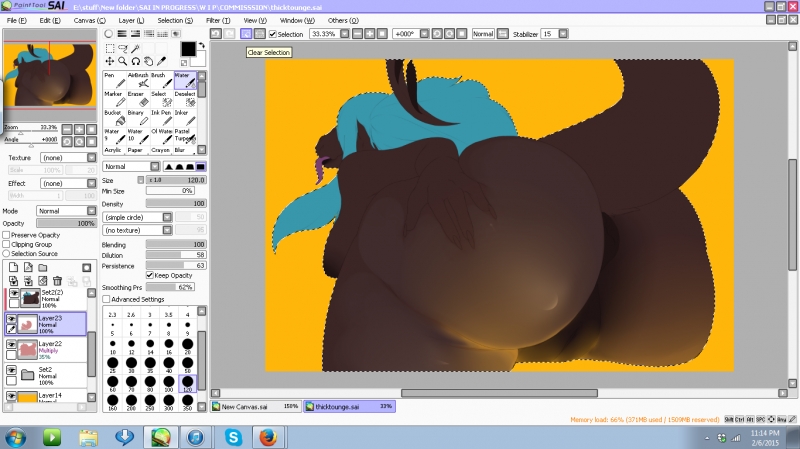Open iTunes from the taskbar
This screenshot has width=800, height=449.
tap(195, 437)
